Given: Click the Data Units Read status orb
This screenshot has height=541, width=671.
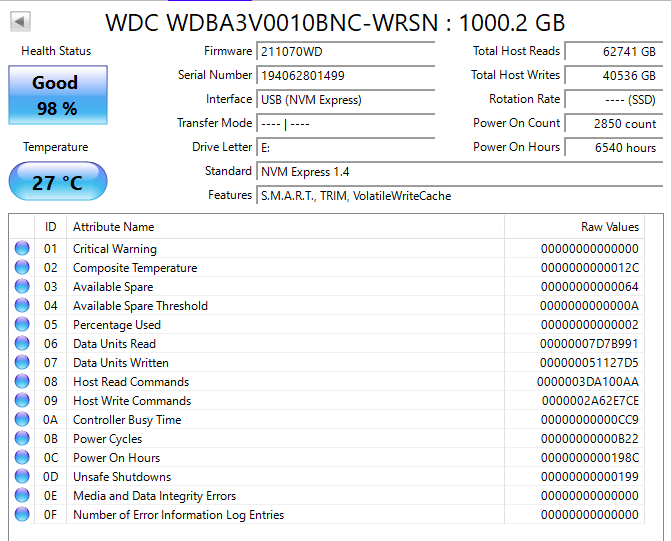Looking at the screenshot, I should (22, 343).
